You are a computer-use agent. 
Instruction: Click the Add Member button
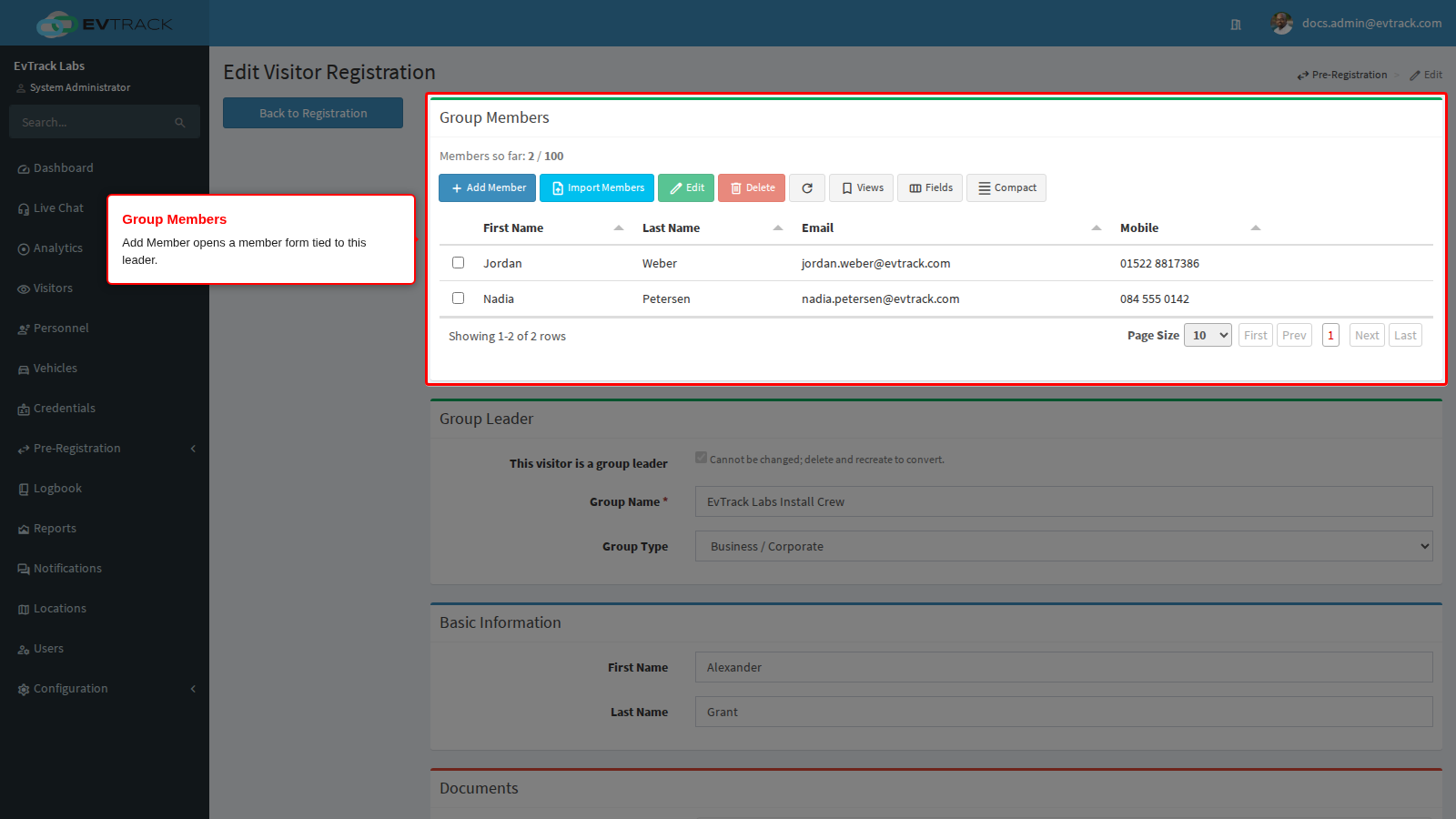(488, 188)
